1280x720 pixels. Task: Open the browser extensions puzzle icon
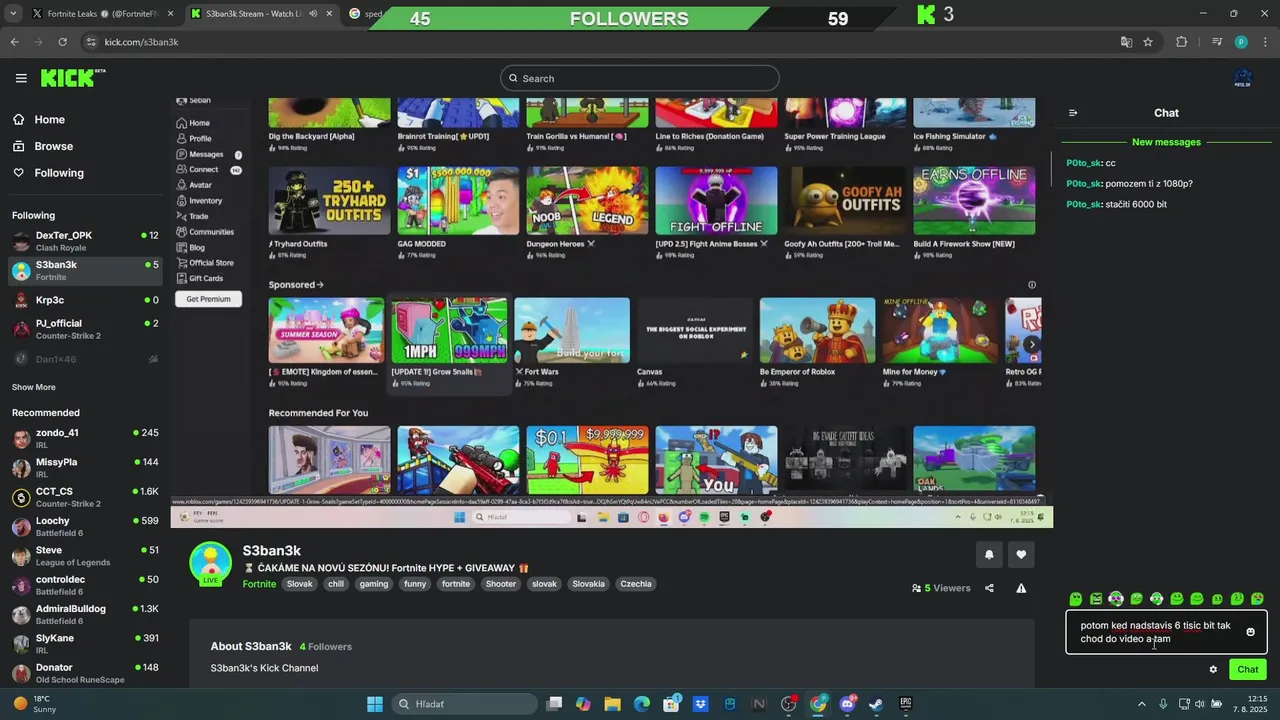tap(1181, 42)
